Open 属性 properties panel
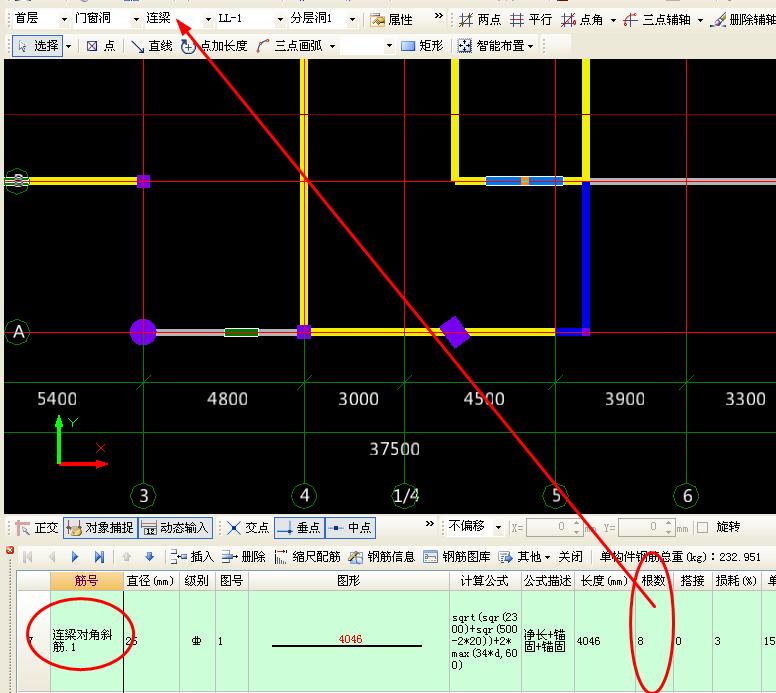Viewport: 776px width, 693px height. (x=391, y=19)
